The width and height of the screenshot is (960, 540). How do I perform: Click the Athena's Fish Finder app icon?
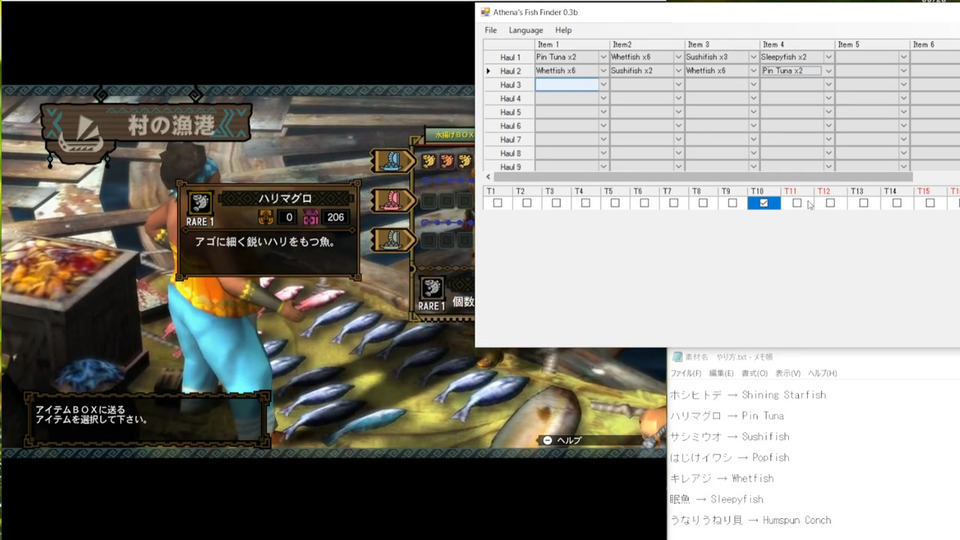[485, 12]
